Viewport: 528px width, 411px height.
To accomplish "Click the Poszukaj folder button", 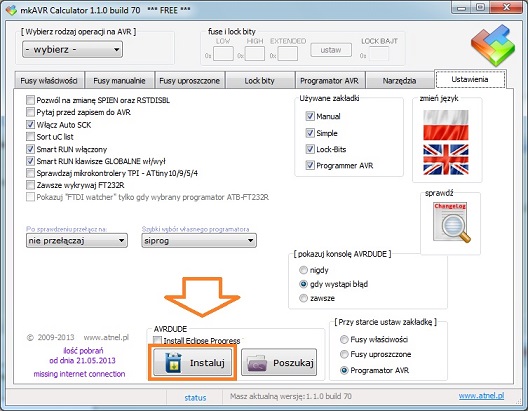I will [x=279, y=363].
